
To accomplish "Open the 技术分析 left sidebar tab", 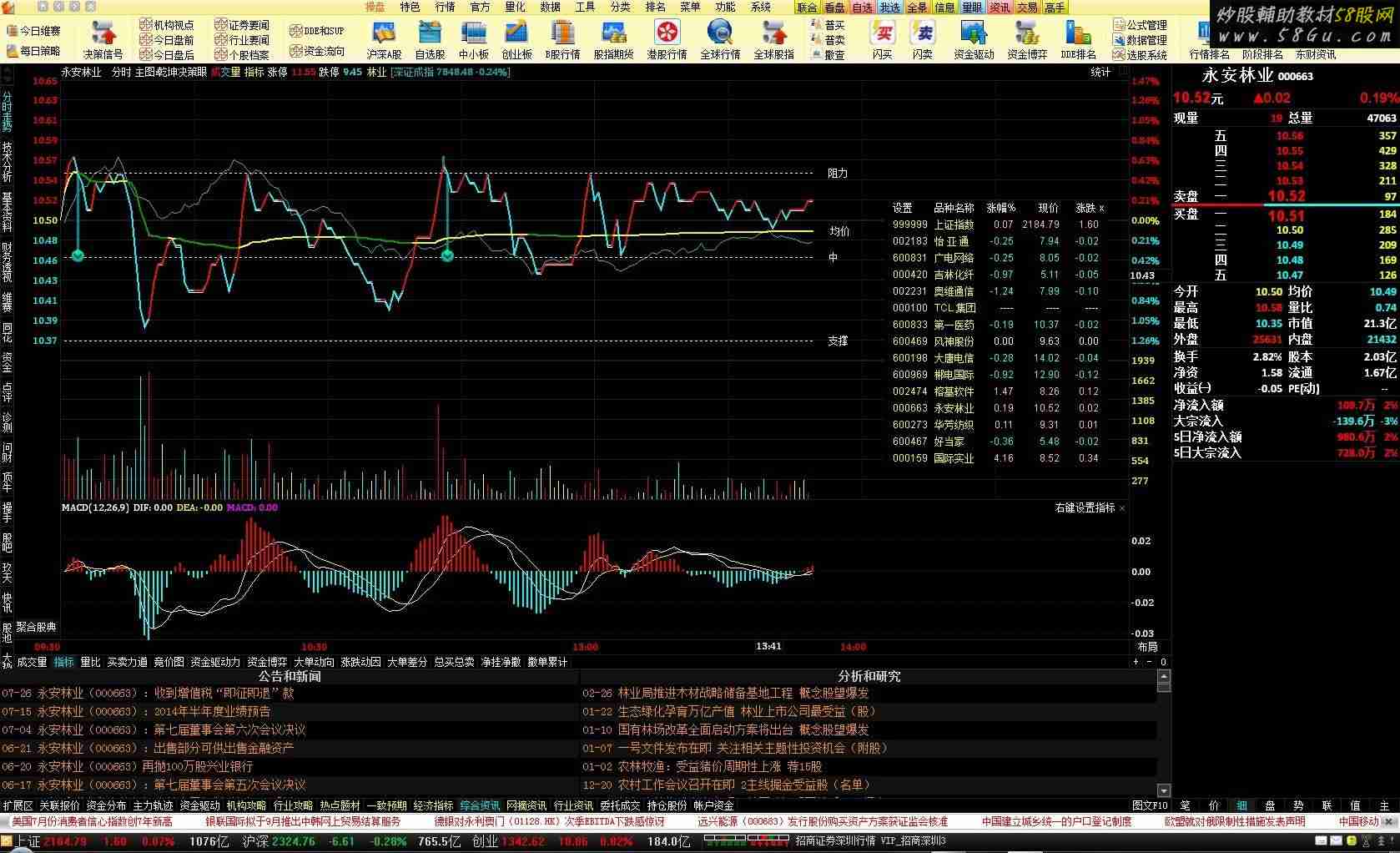I will (7, 161).
